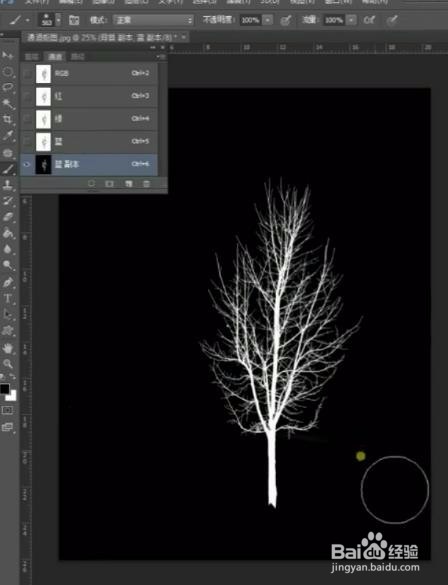
Task: Toggle the Brush panel
Action: pyautogui.click(x=74, y=20)
